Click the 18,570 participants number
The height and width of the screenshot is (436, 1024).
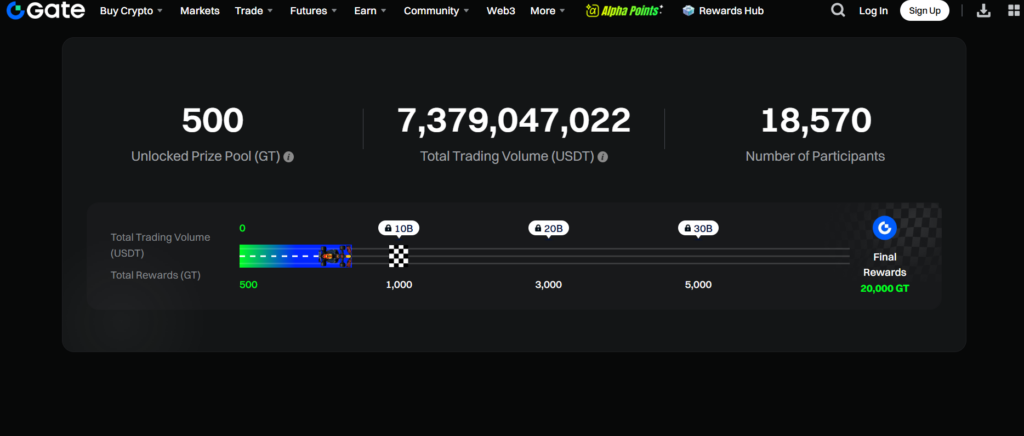pyautogui.click(x=816, y=120)
